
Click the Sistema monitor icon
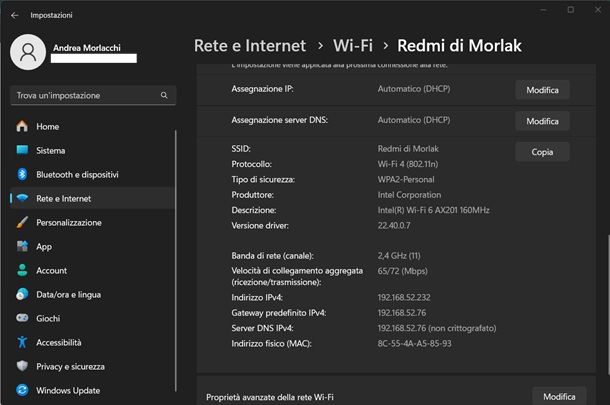(22, 150)
